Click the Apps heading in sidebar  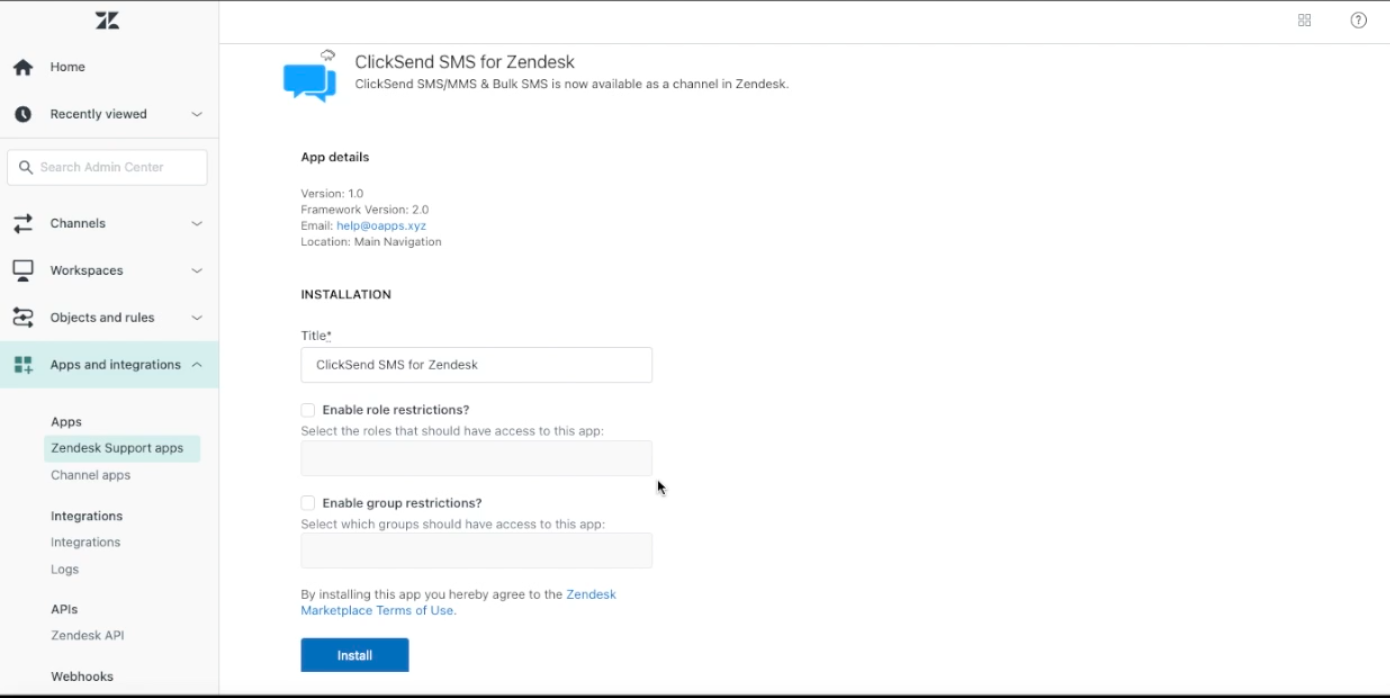click(66, 422)
